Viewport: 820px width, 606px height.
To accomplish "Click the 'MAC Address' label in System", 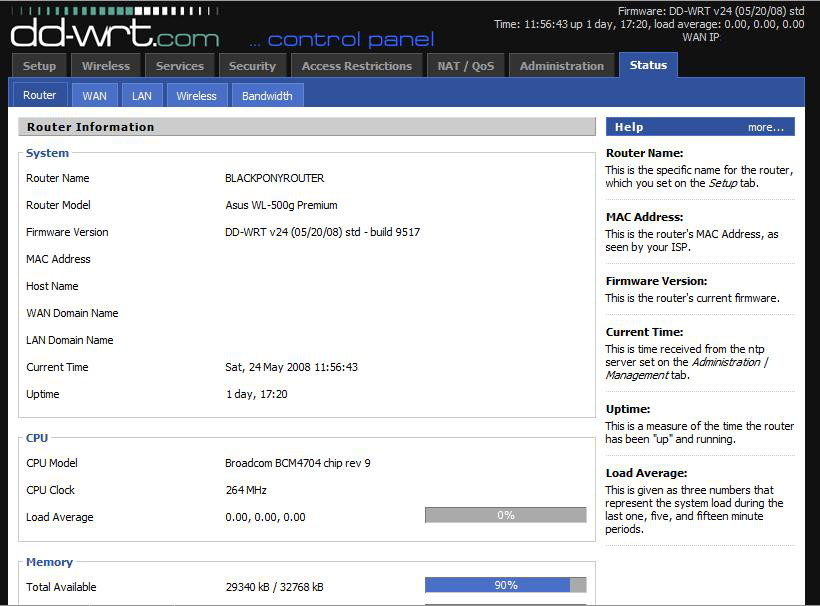I will (58, 259).
